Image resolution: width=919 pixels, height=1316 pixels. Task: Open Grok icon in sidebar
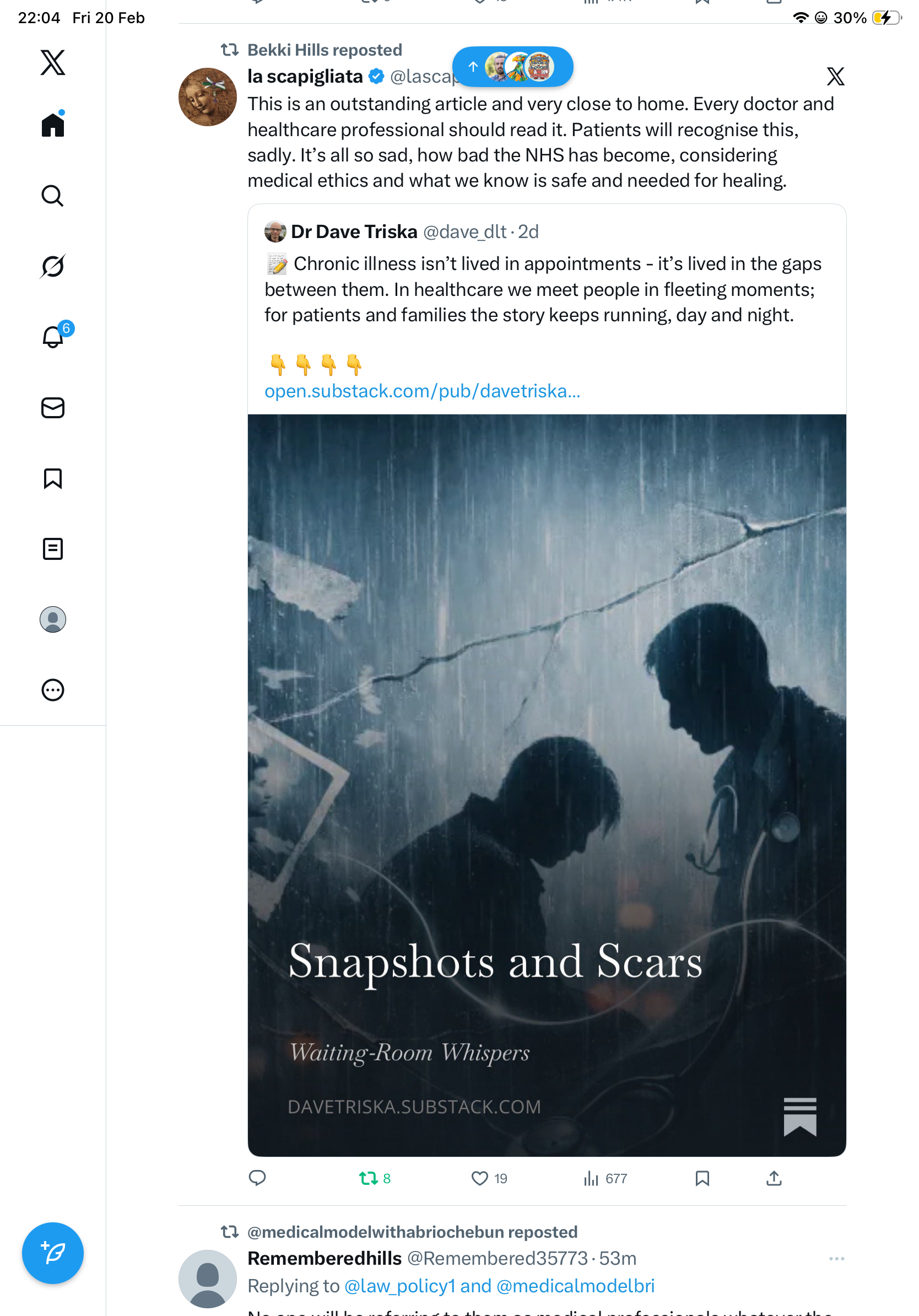click(53, 266)
